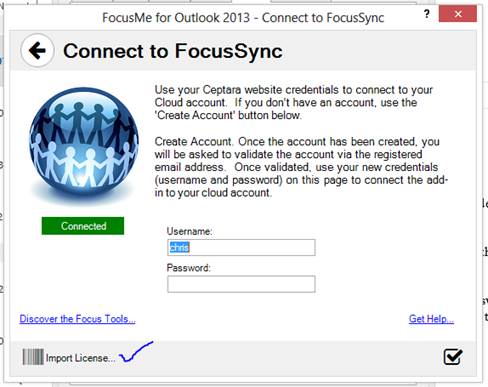Screen dimensions: 488x387
Task: Select the Import License text button
Action: (80, 358)
